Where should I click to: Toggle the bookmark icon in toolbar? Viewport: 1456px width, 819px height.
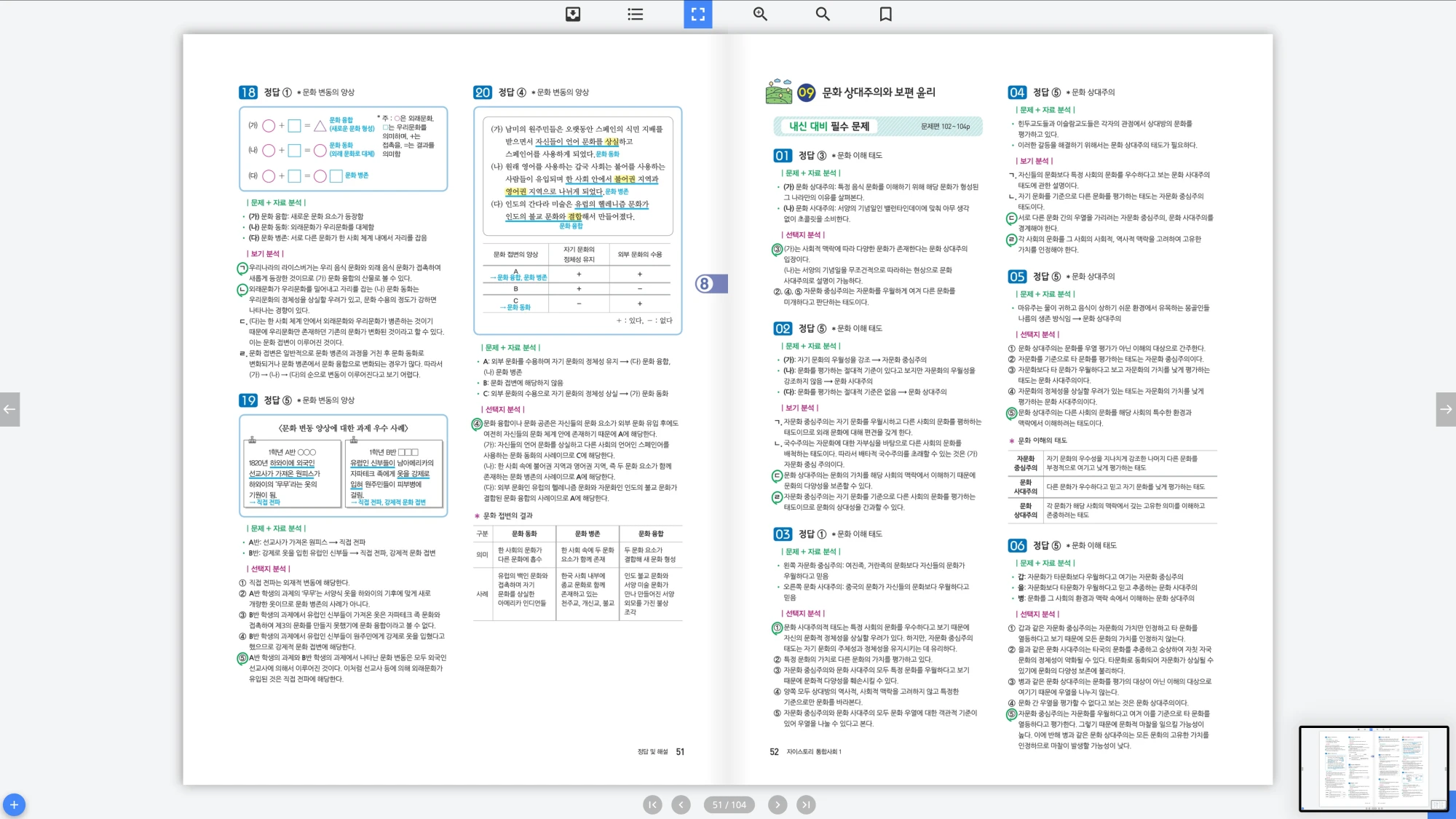pos(885,14)
